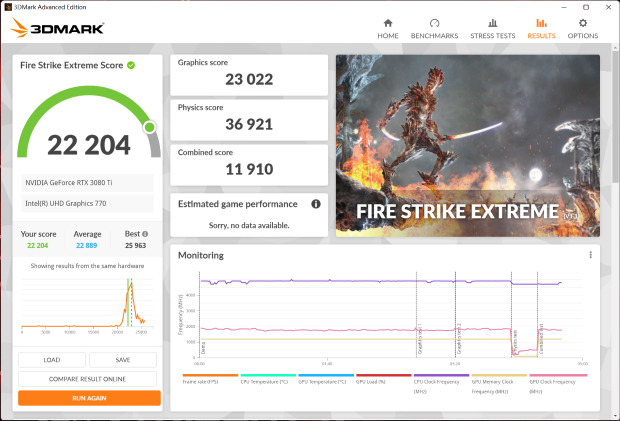Click the Monitoring panel heading
The image size is (620, 421).
click(201, 255)
